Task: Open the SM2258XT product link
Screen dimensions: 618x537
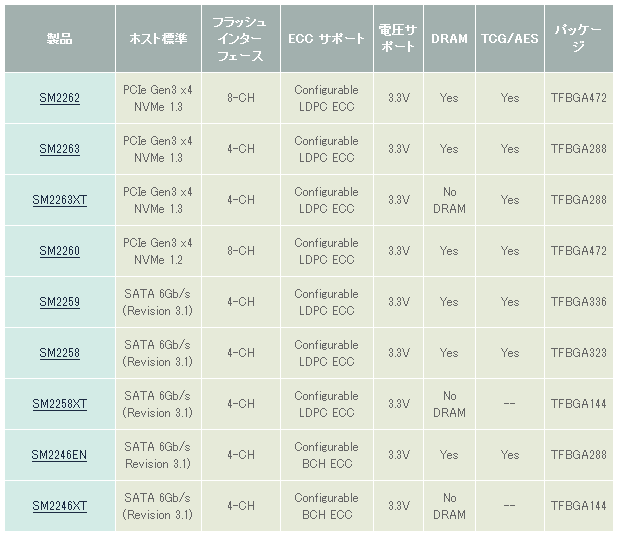Action: click(59, 404)
